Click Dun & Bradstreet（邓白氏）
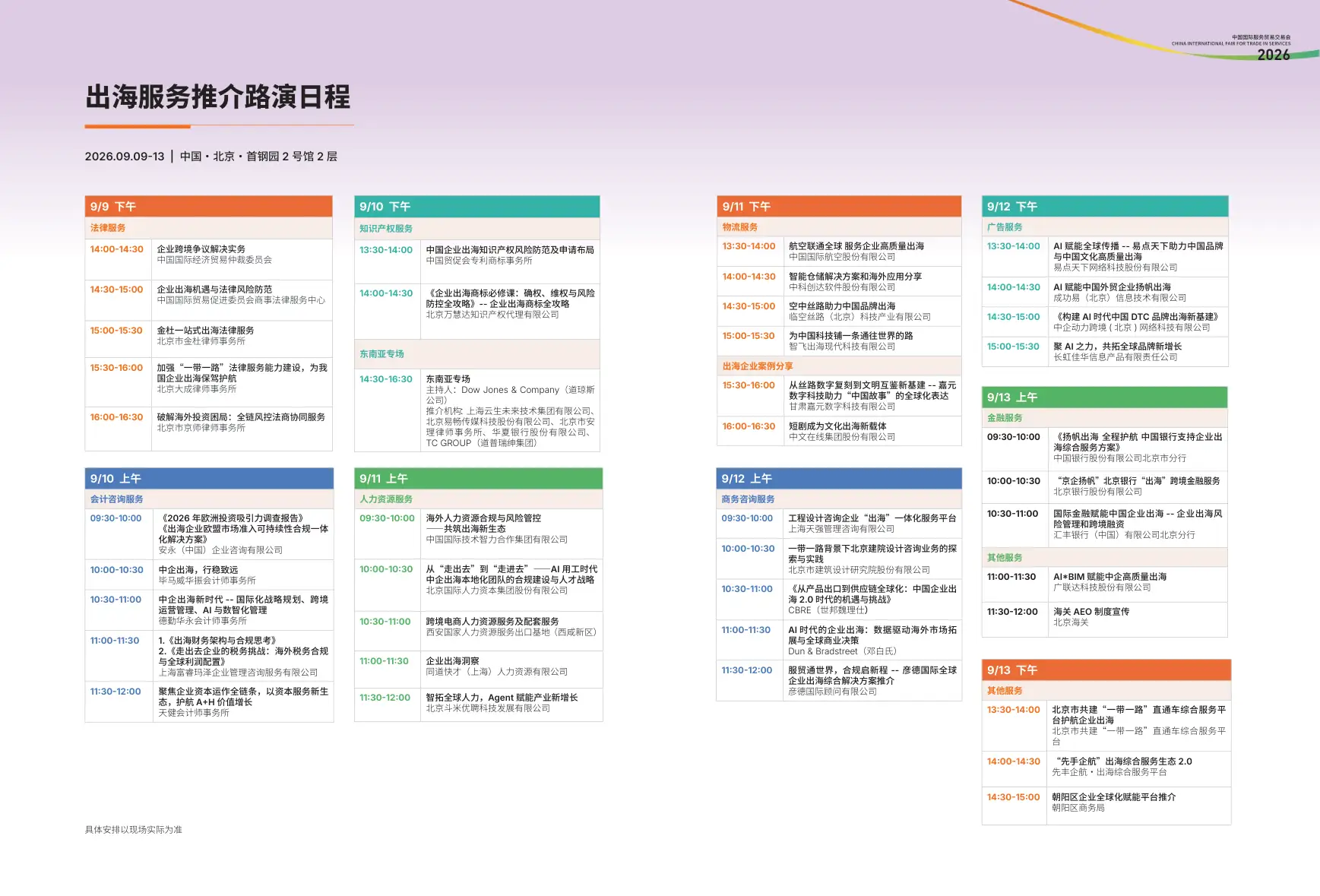Image resolution: width=1320 pixels, height=896 pixels. pos(842,651)
